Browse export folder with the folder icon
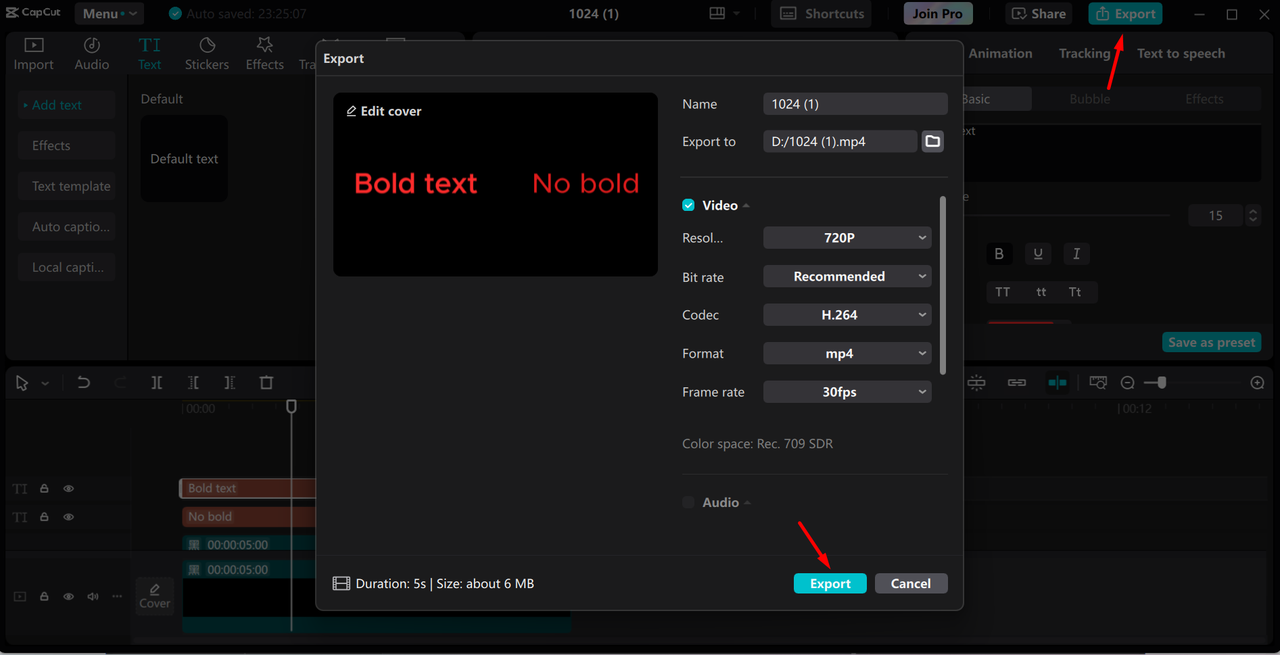Screen dimensions: 1280x655 point(933,141)
